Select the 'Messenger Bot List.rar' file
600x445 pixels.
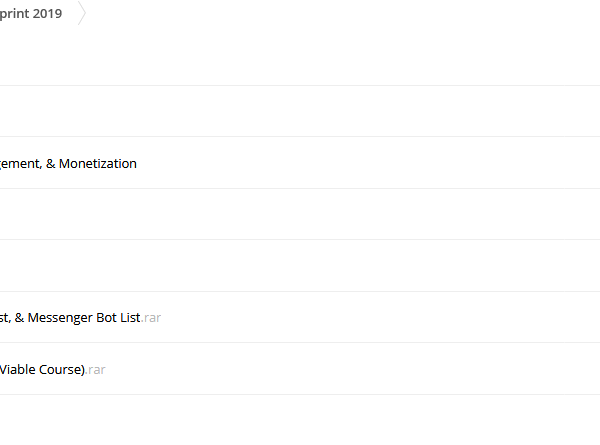coord(80,318)
